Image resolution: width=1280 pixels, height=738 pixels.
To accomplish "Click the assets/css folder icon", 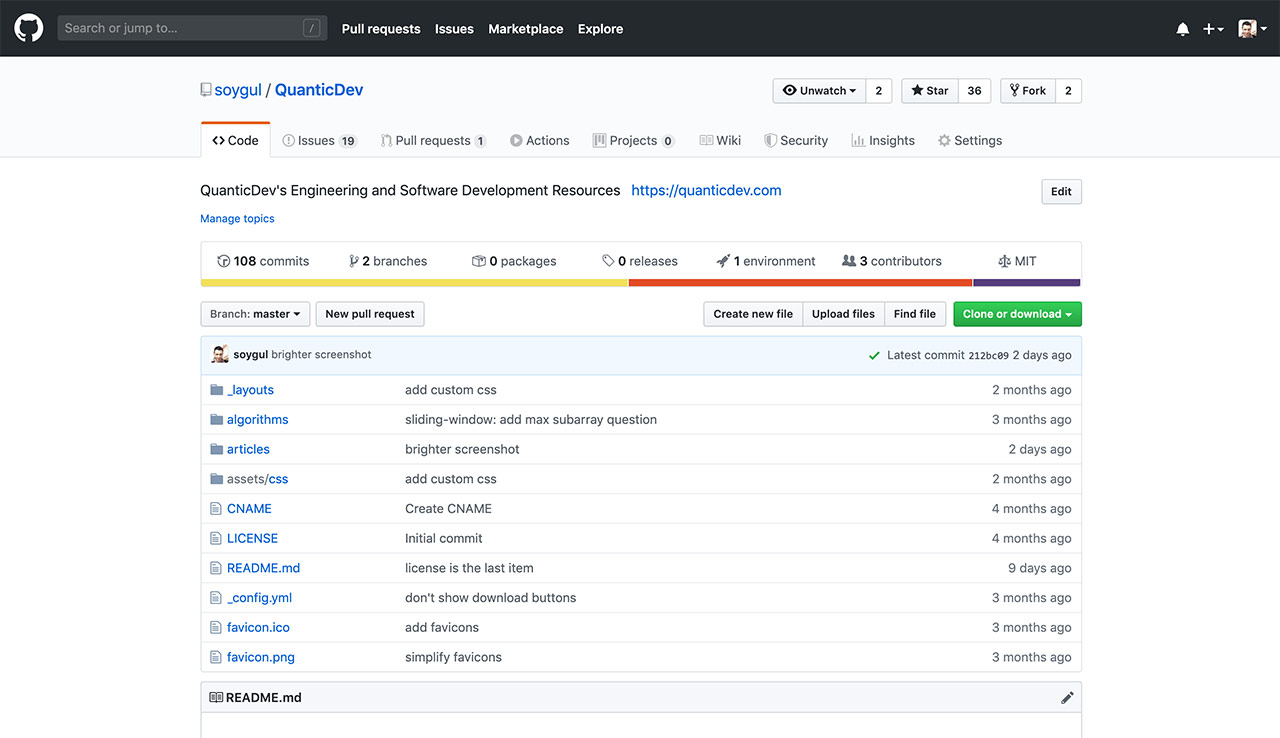I will (x=217, y=479).
